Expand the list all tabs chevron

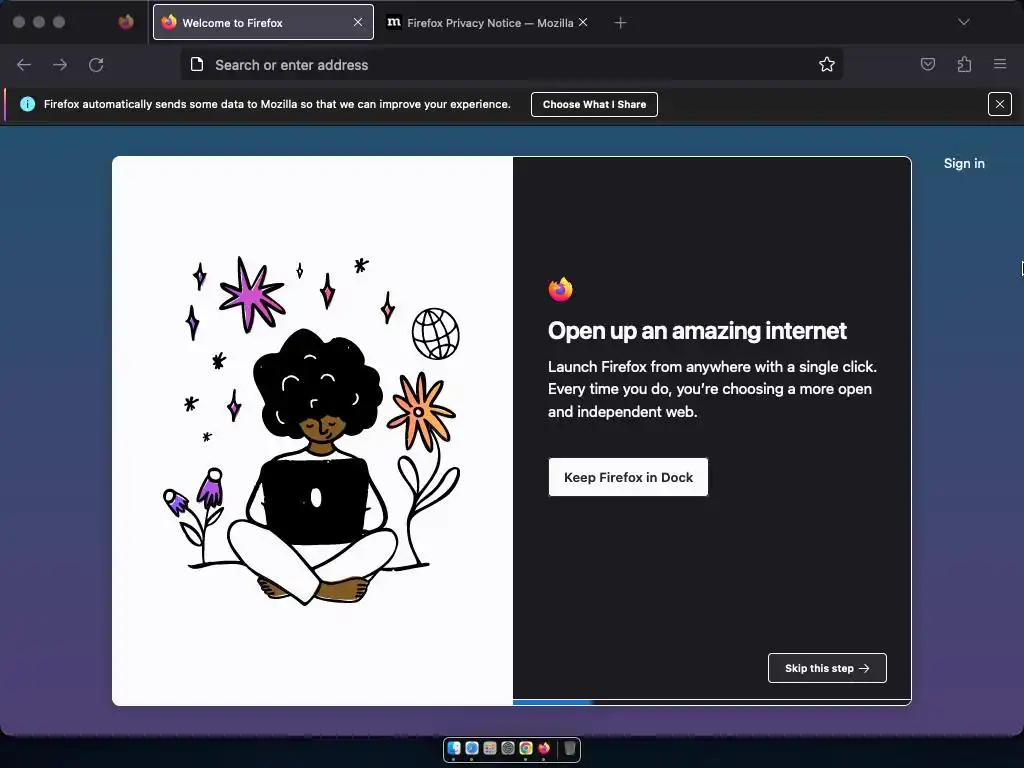click(x=963, y=22)
